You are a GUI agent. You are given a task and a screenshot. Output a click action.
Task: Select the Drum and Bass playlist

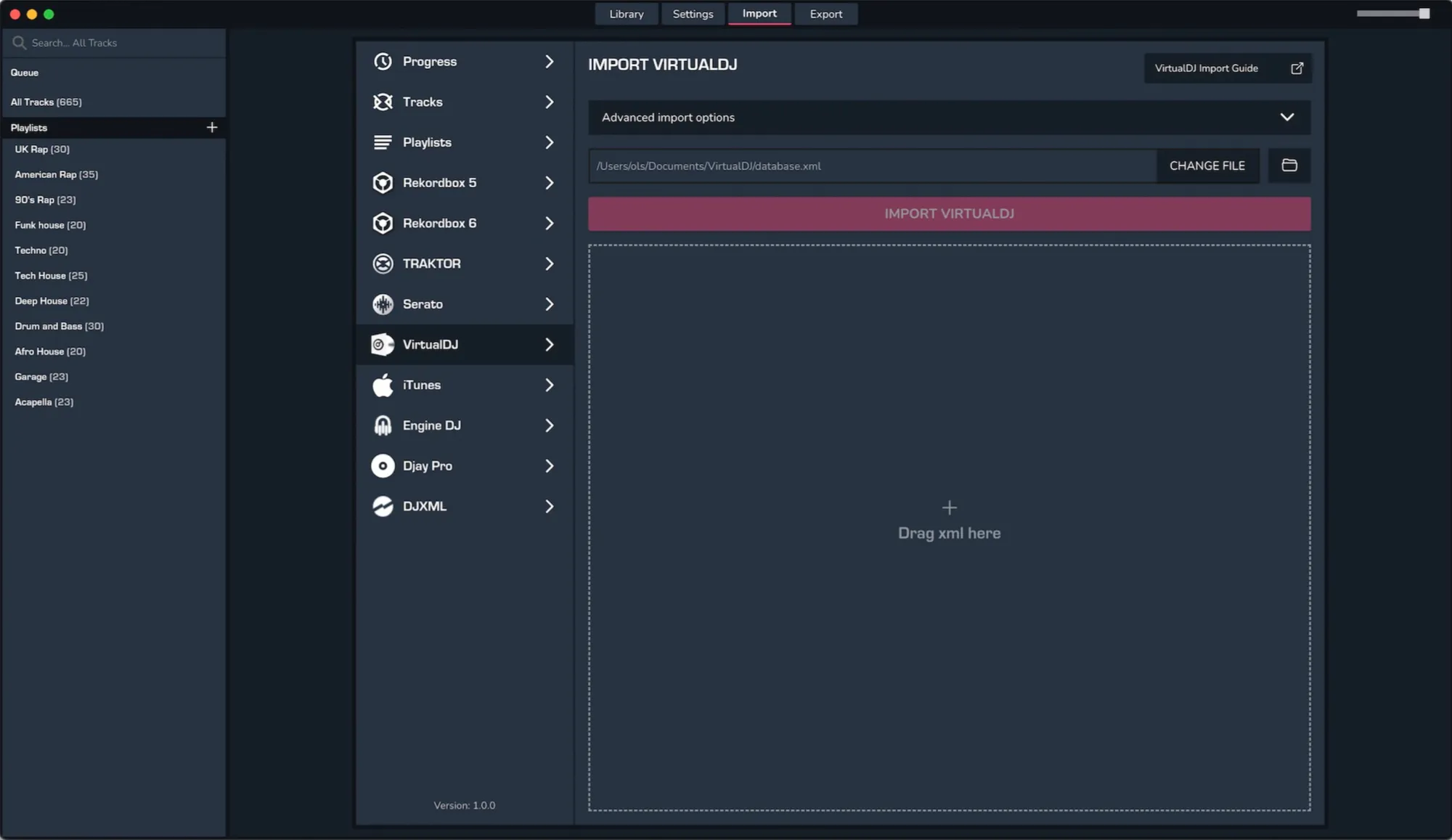[x=59, y=326]
